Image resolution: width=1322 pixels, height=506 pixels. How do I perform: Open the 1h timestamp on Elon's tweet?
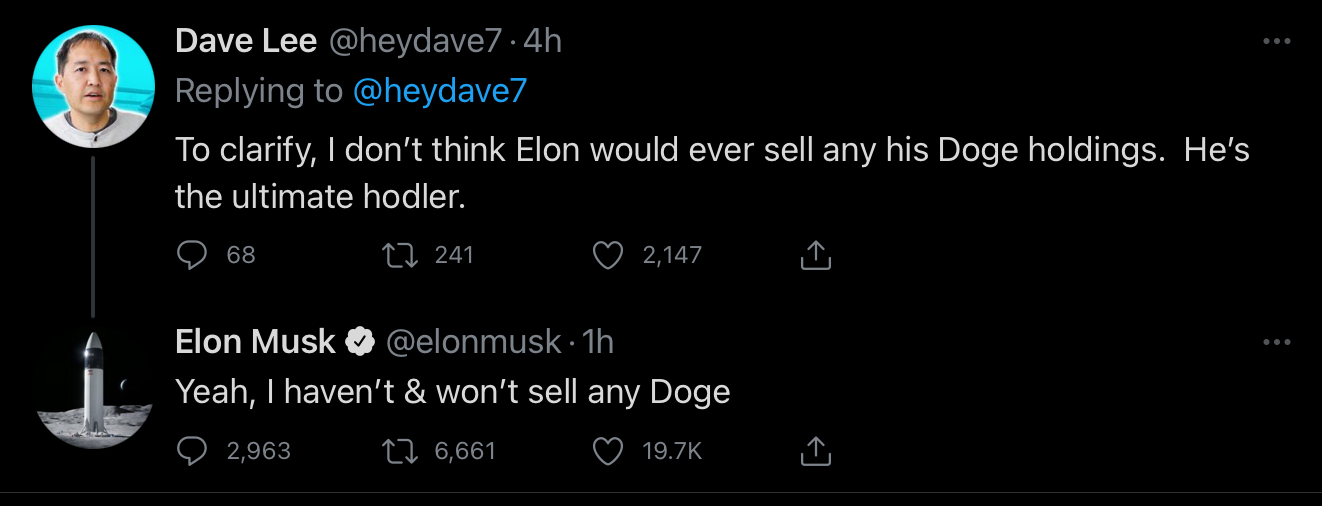(598, 342)
